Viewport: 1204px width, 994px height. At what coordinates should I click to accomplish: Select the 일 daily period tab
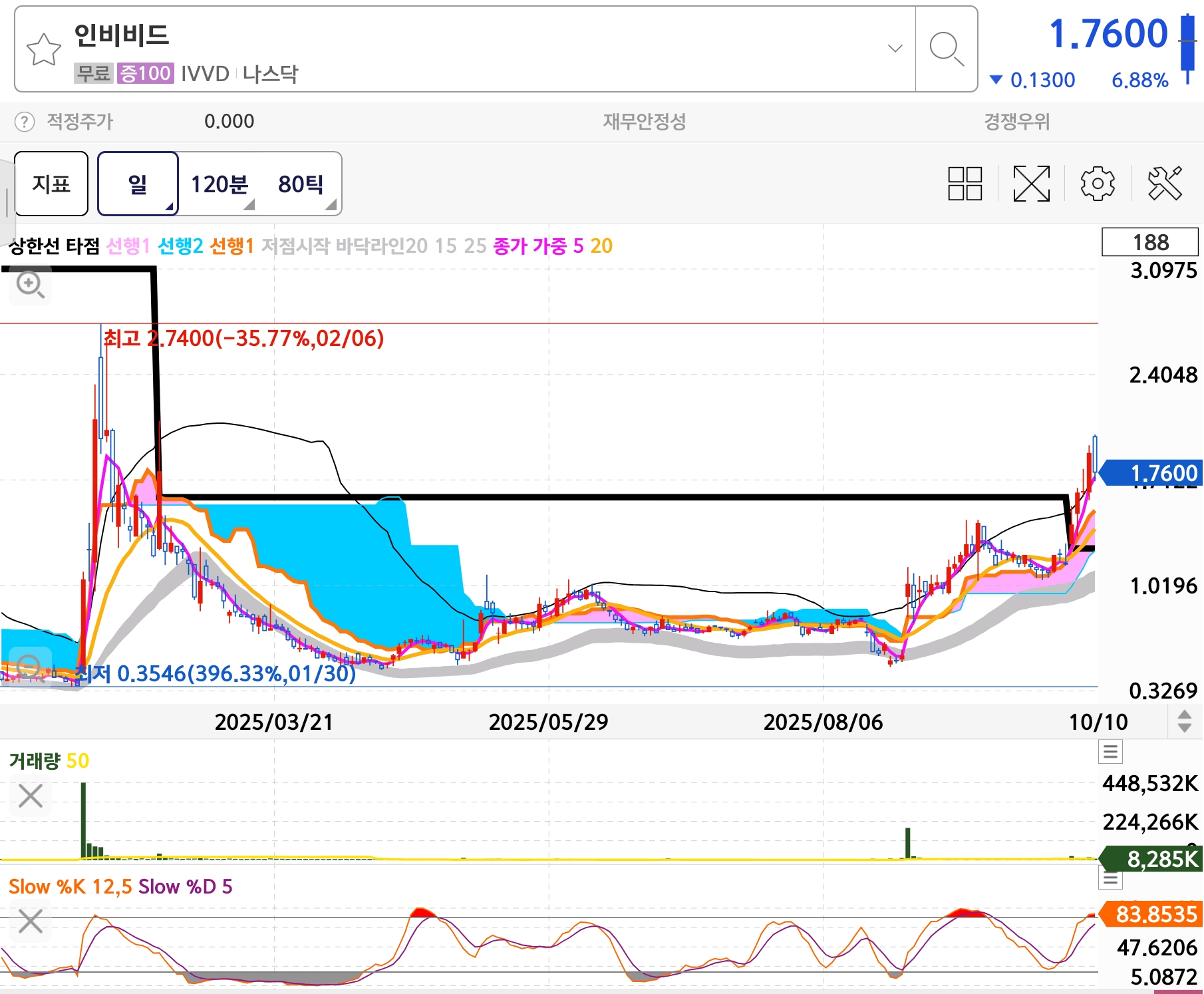pyautogui.click(x=138, y=184)
